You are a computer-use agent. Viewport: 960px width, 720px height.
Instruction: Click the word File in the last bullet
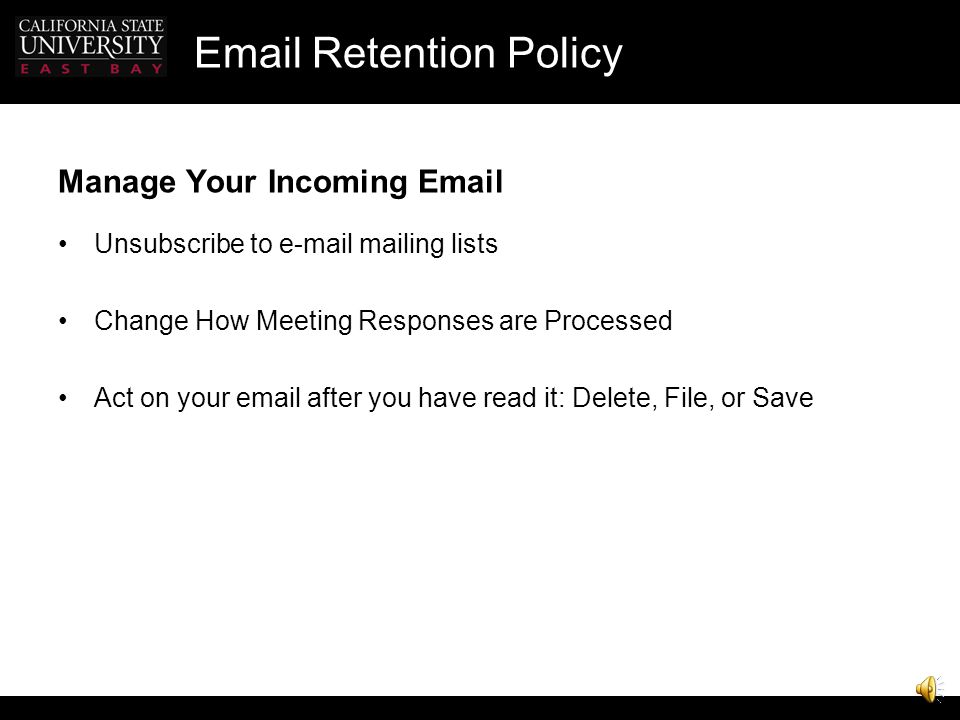click(689, 398)
